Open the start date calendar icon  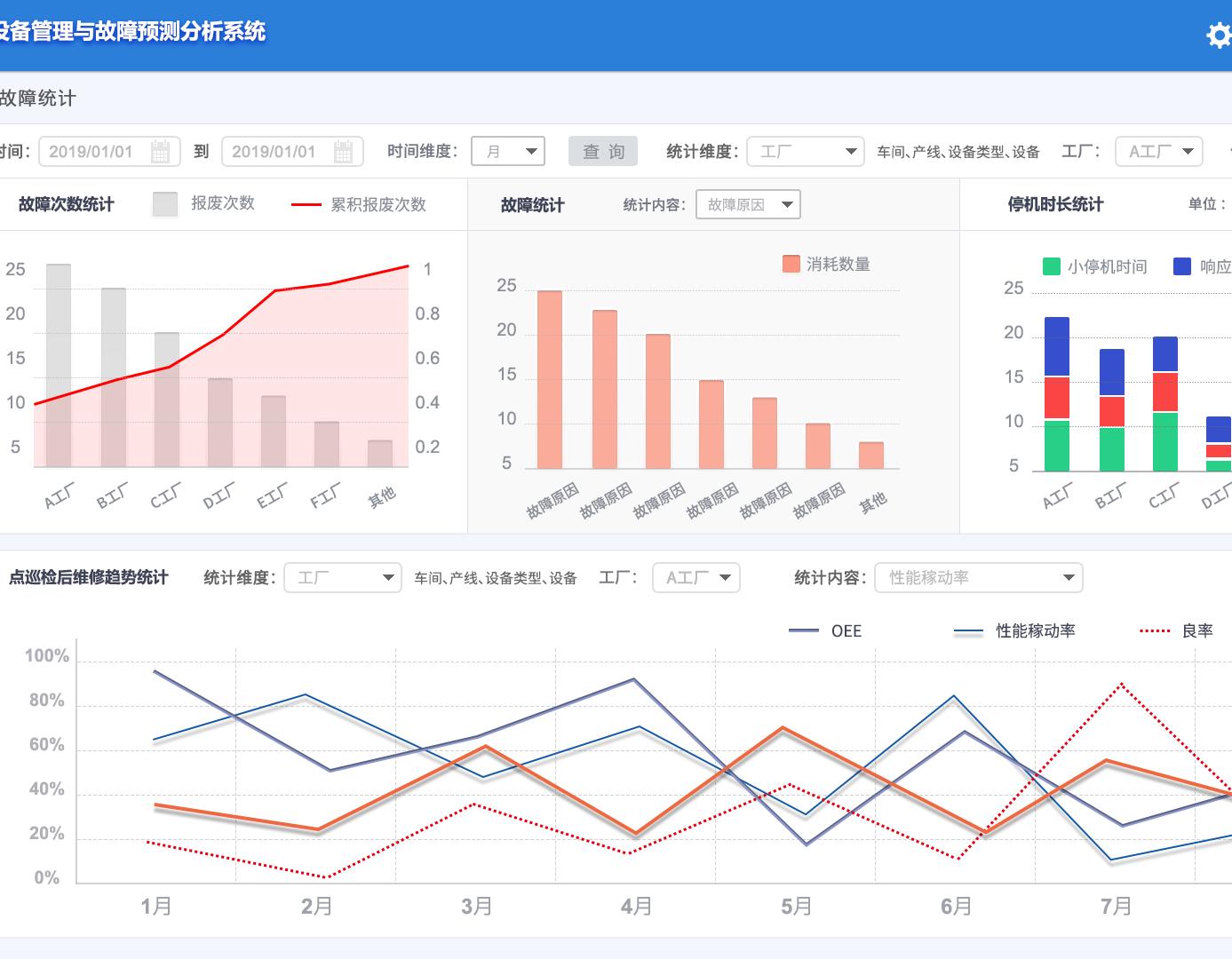point(160,152)
